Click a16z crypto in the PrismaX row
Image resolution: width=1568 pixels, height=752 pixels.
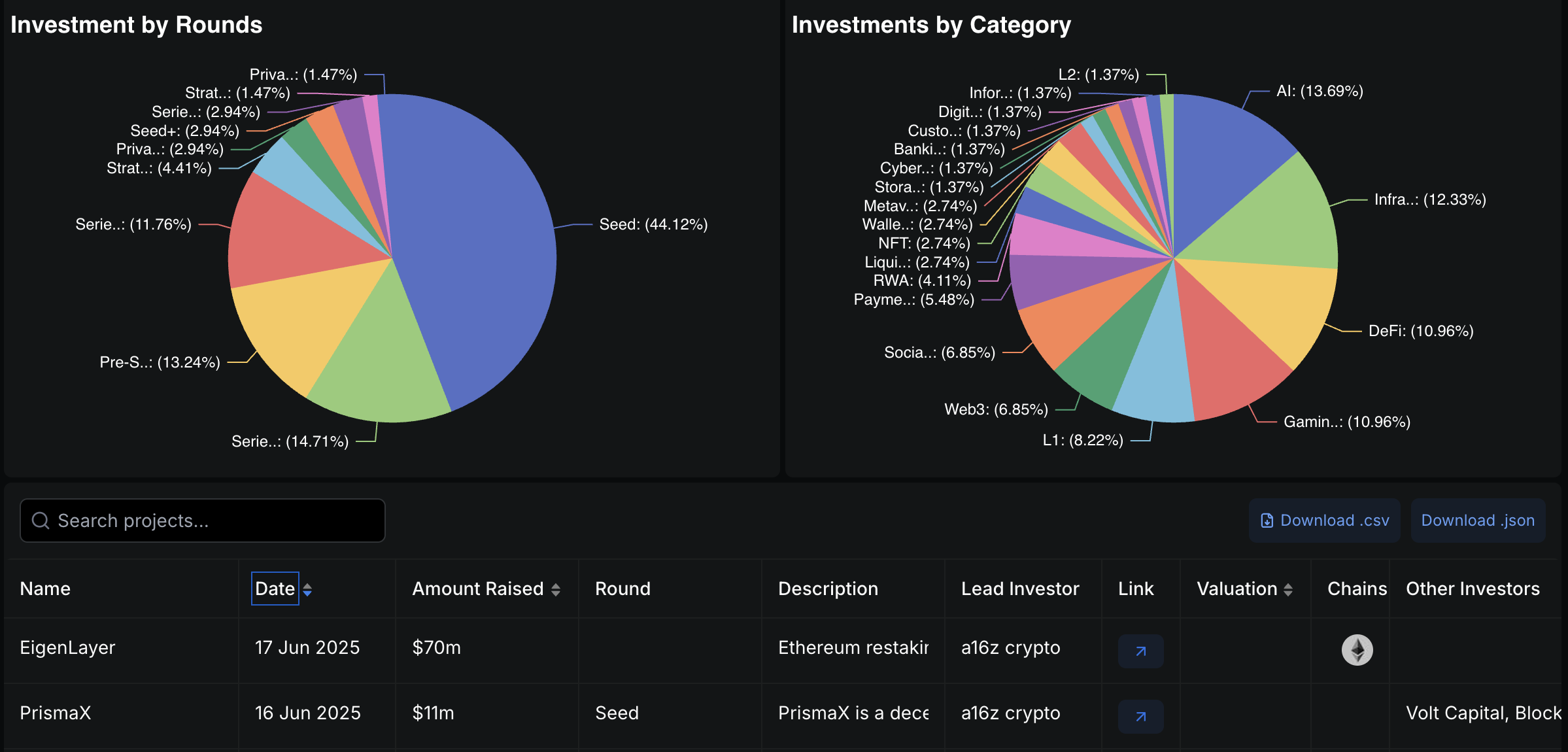click(1011, 713)
